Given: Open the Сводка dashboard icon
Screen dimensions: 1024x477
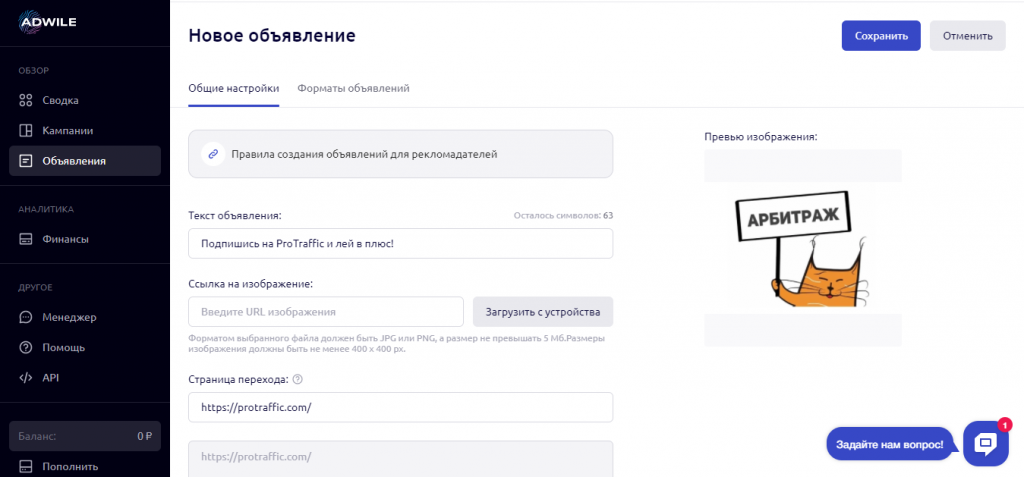Looking at the screenshot, I should pyautogui.click(x=26, y=100).
